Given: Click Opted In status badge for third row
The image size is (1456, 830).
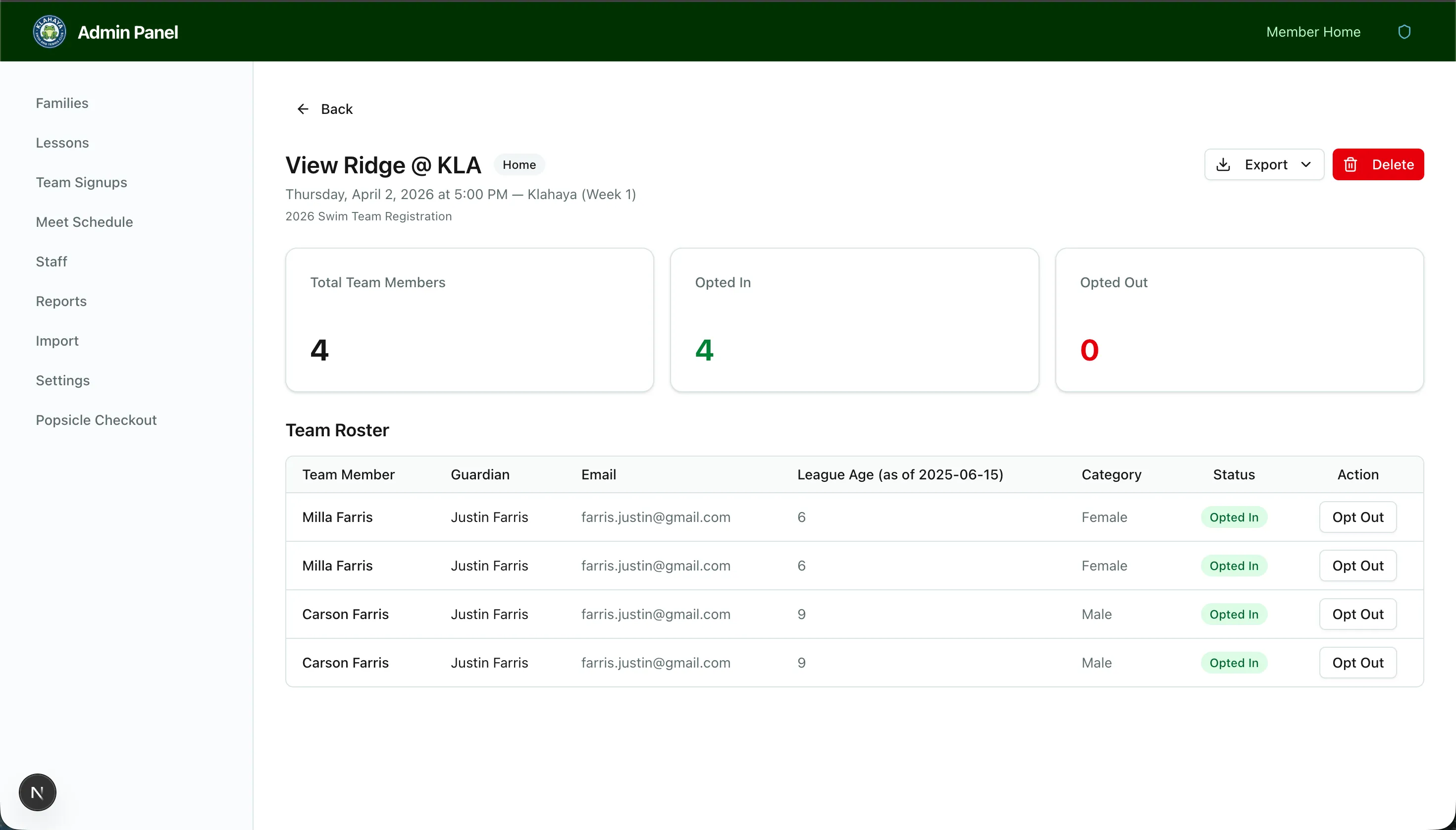Looking at the screenshot, I should pos(1234,614).
